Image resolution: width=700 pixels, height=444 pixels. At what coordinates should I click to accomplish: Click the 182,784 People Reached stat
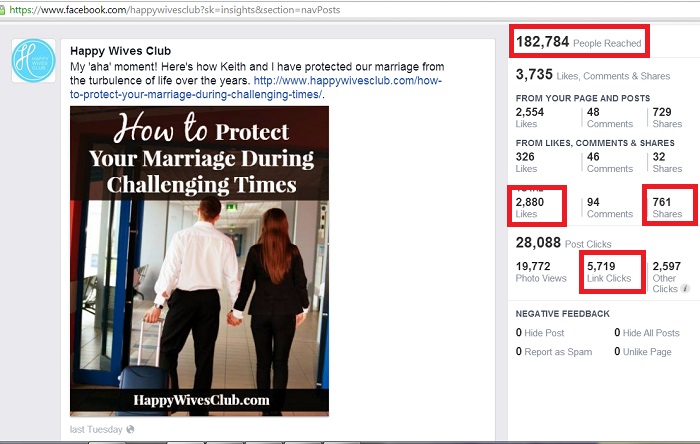click(579, 42)
